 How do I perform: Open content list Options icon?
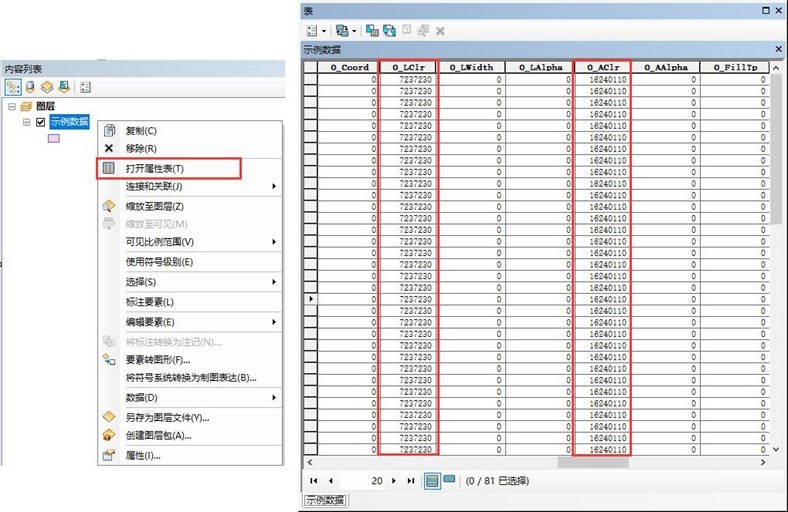pyautogui.click(x=85, y=87)
